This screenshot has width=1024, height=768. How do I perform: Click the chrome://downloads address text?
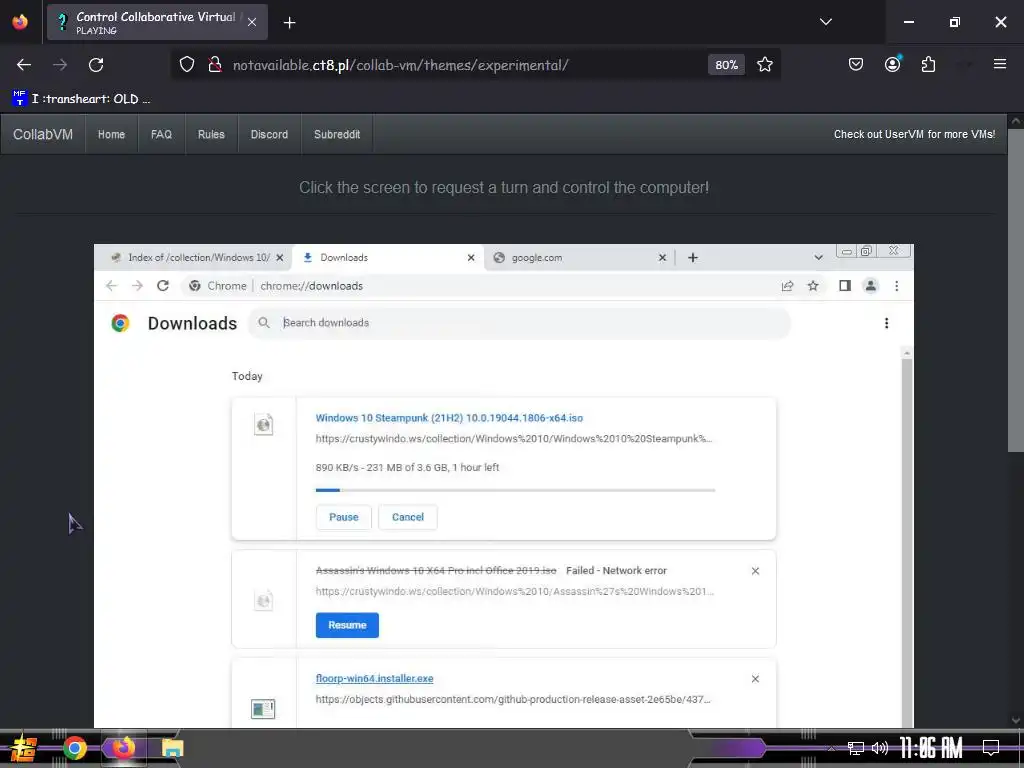(312, 286)
